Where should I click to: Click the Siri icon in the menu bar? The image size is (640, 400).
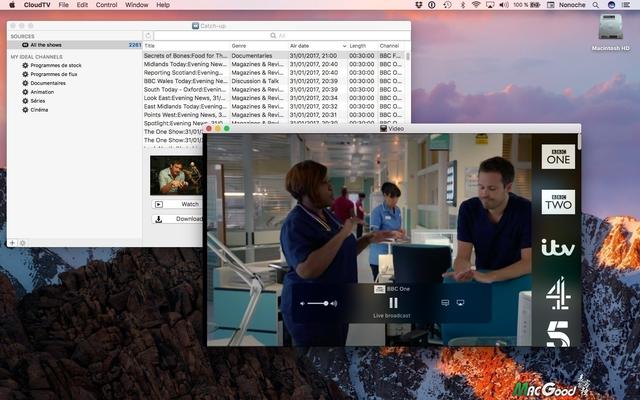611,5
